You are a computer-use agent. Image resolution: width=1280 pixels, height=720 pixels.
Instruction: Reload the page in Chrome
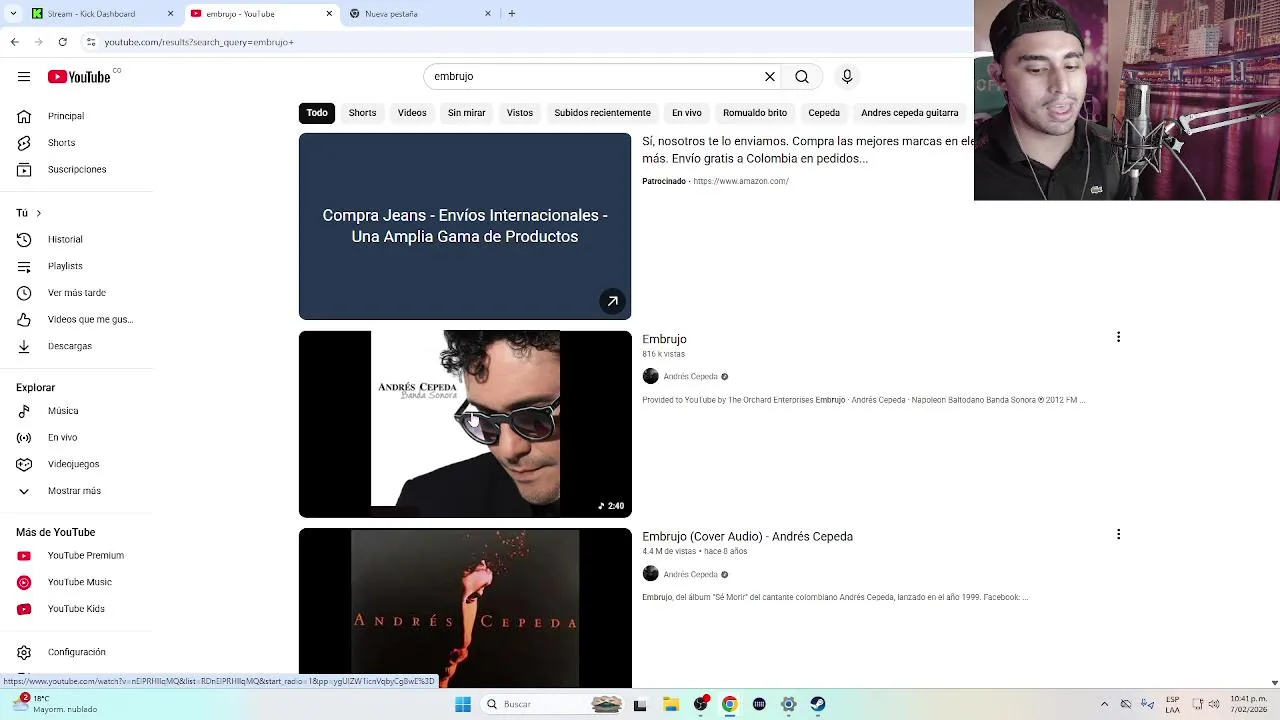tap(62, 42)
